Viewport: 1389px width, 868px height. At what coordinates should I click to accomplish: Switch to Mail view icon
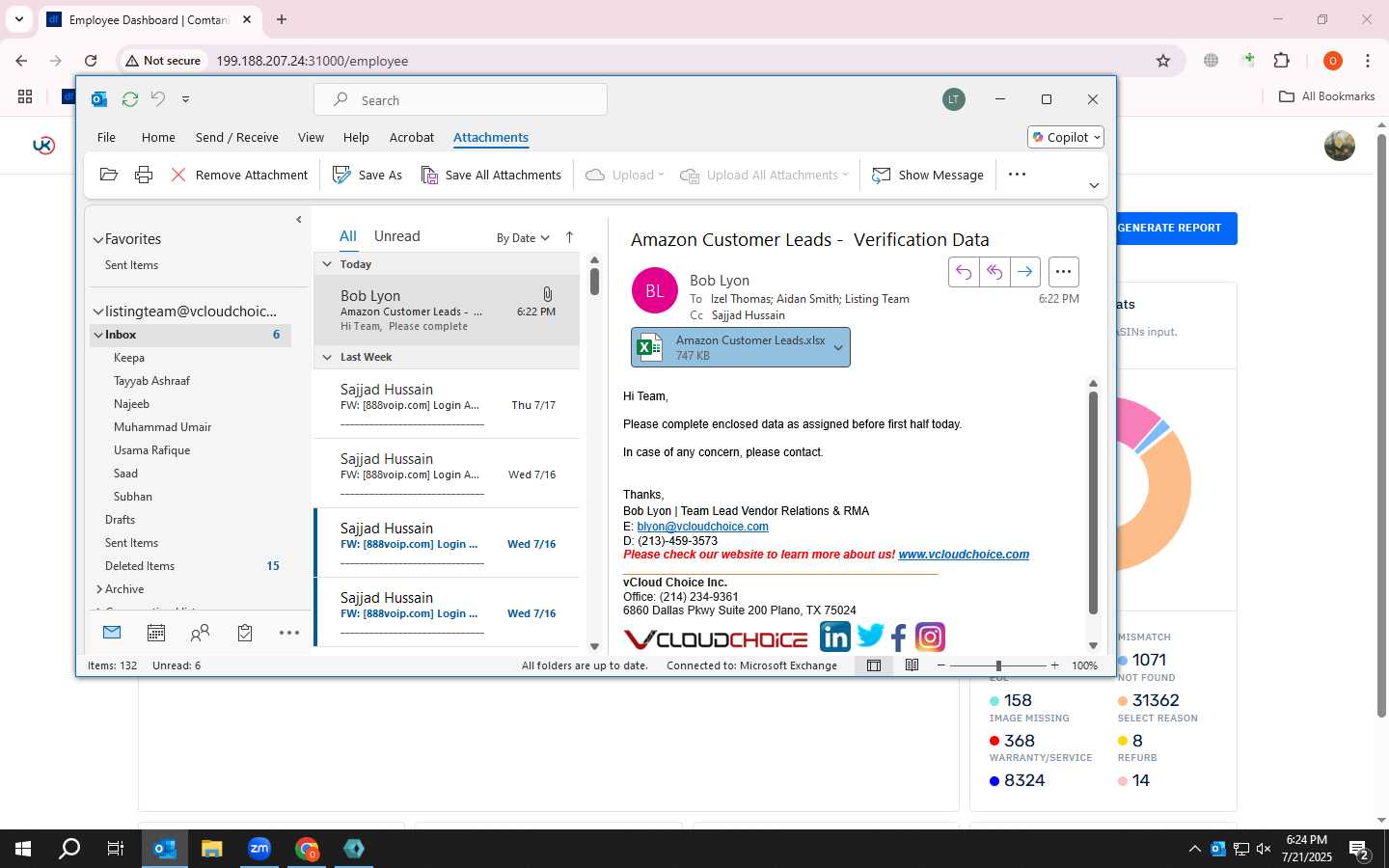(x=112, y=633)
